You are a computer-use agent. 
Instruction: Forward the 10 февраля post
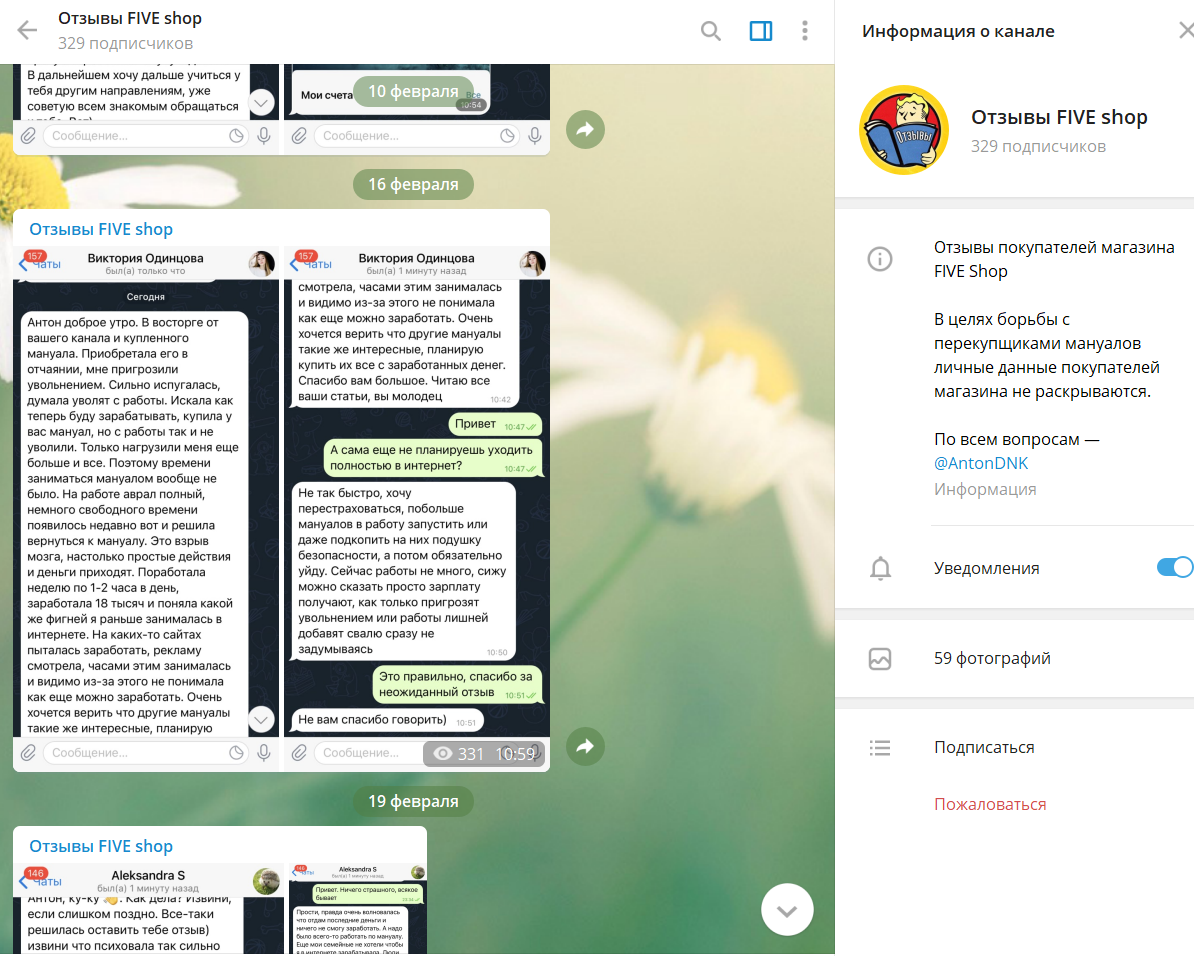(x=585, y=129)
